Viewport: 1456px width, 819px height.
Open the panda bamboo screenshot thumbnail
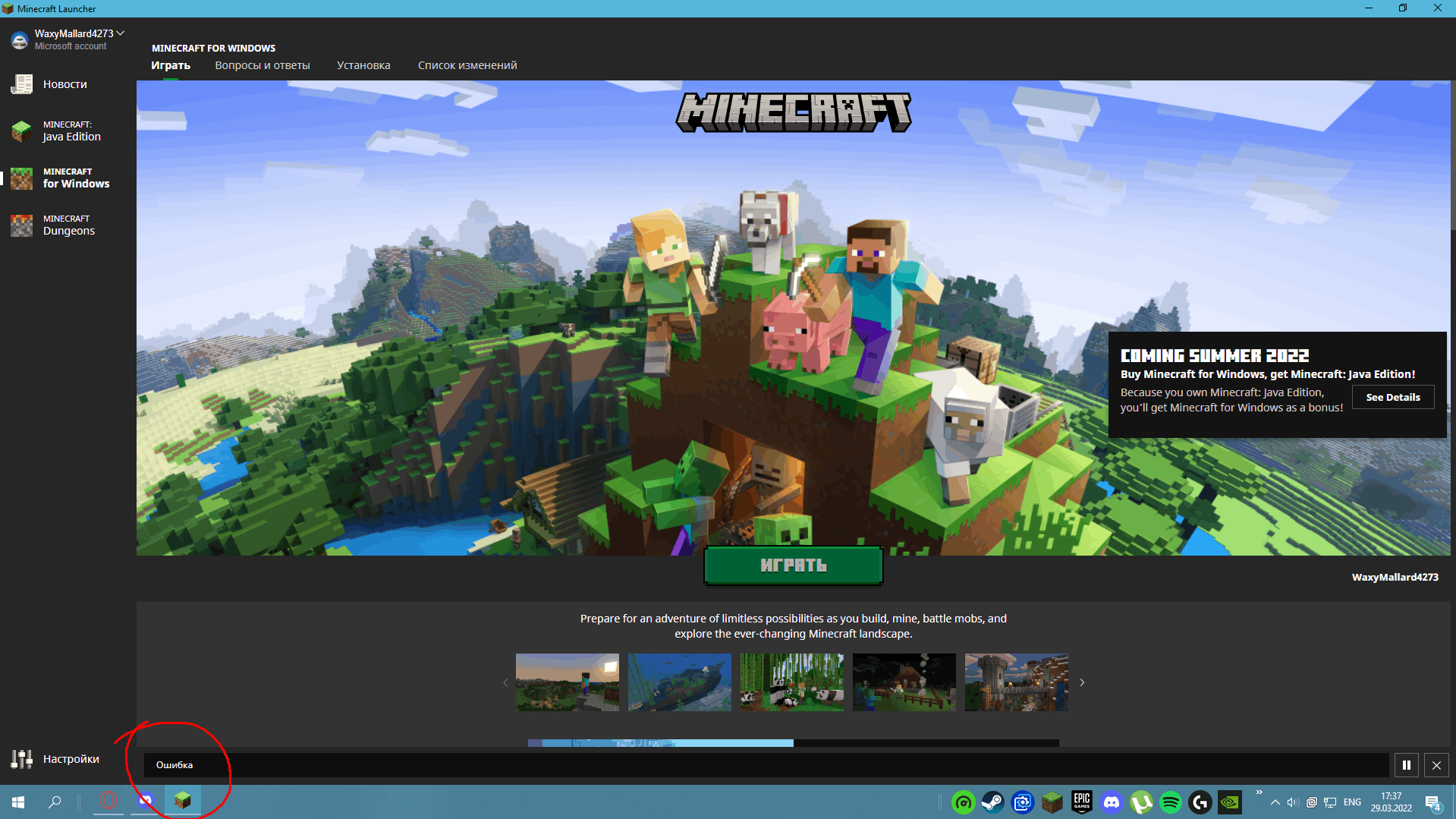pyautogui.click(x=792, y=682)
